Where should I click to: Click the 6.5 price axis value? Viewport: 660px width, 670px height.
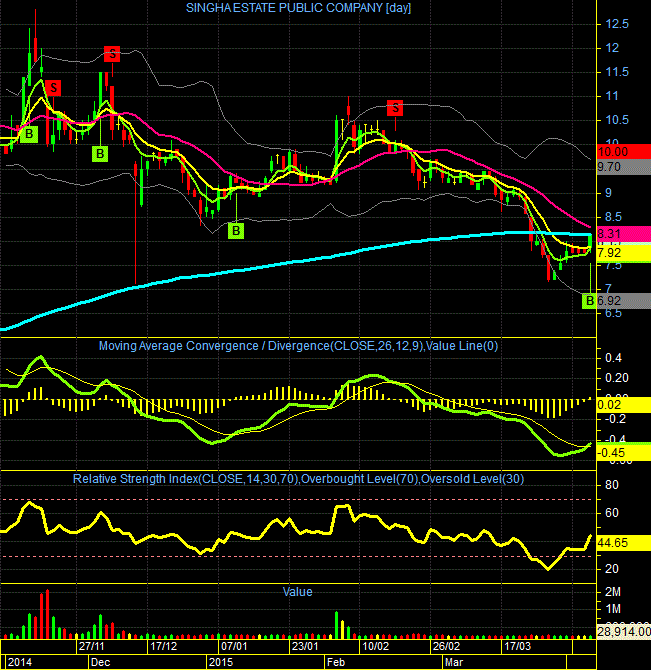click(x=613, y=313)
